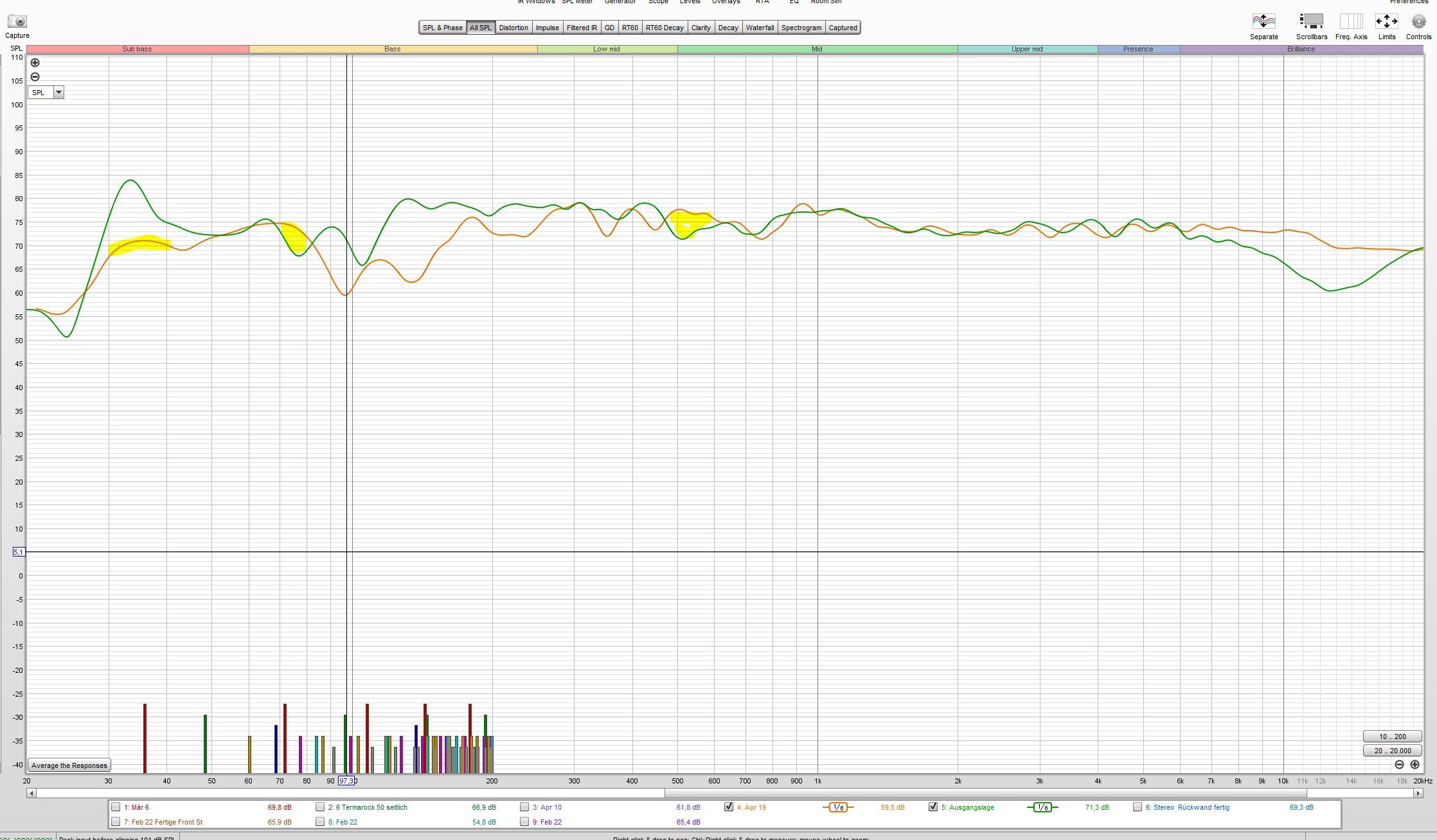
Task: Switch to the Spectrogram tab
Action: pyautogui.click(x=801, y=28)
